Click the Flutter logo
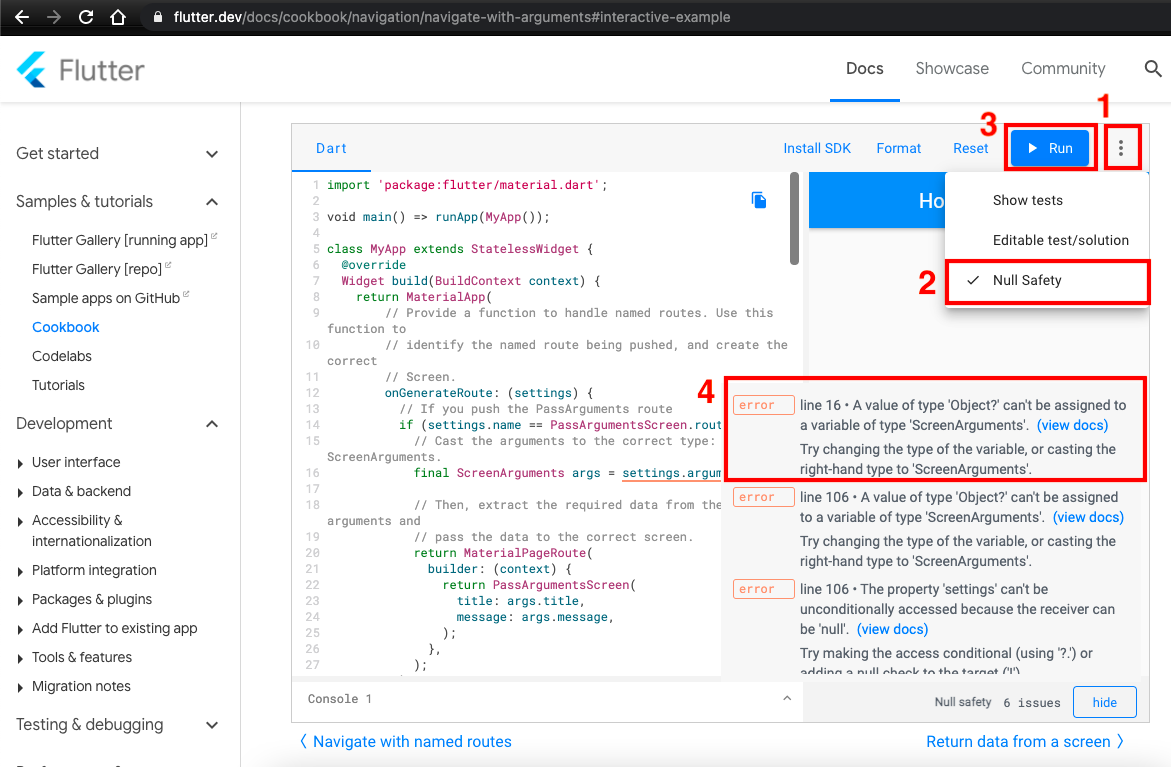The width and height of the screenshot is (1171, 767). click(x=80, y=70)
